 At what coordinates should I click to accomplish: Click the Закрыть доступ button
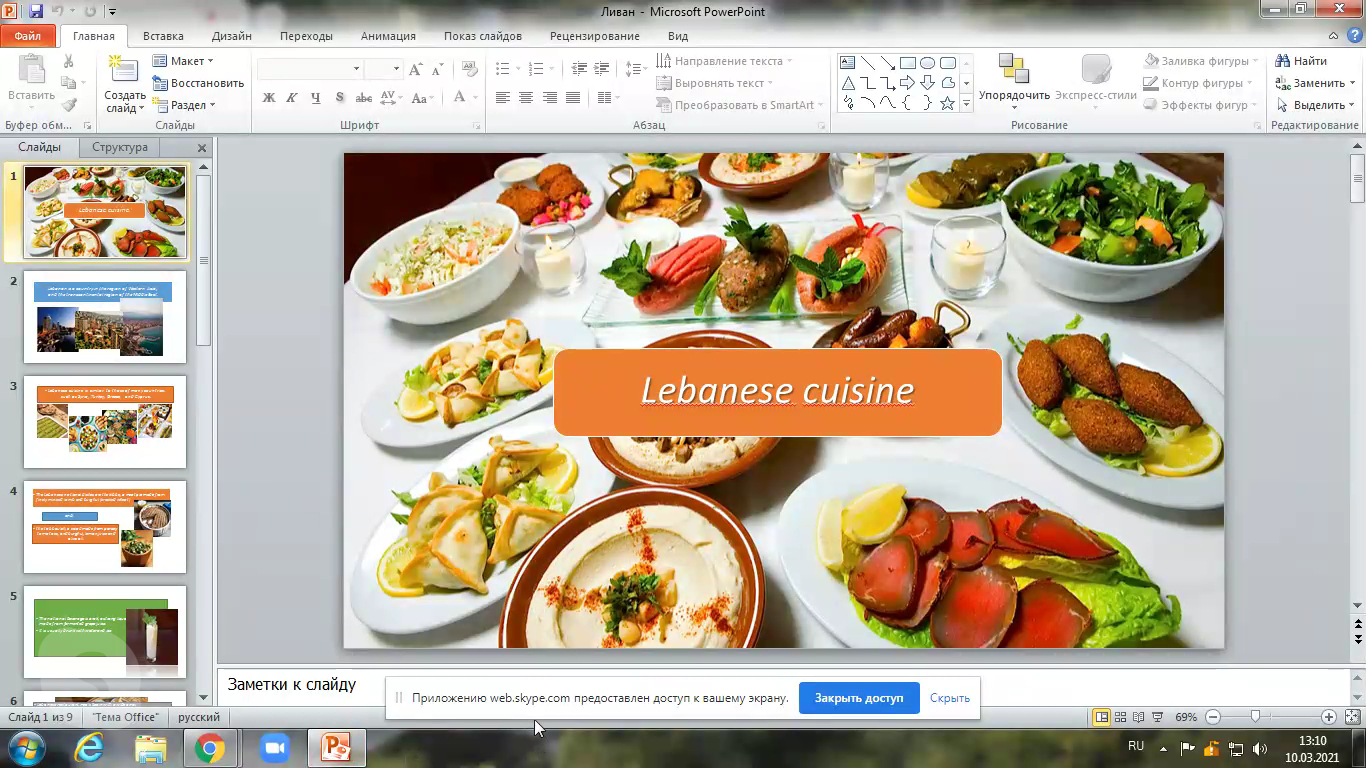tap(858, 698)
